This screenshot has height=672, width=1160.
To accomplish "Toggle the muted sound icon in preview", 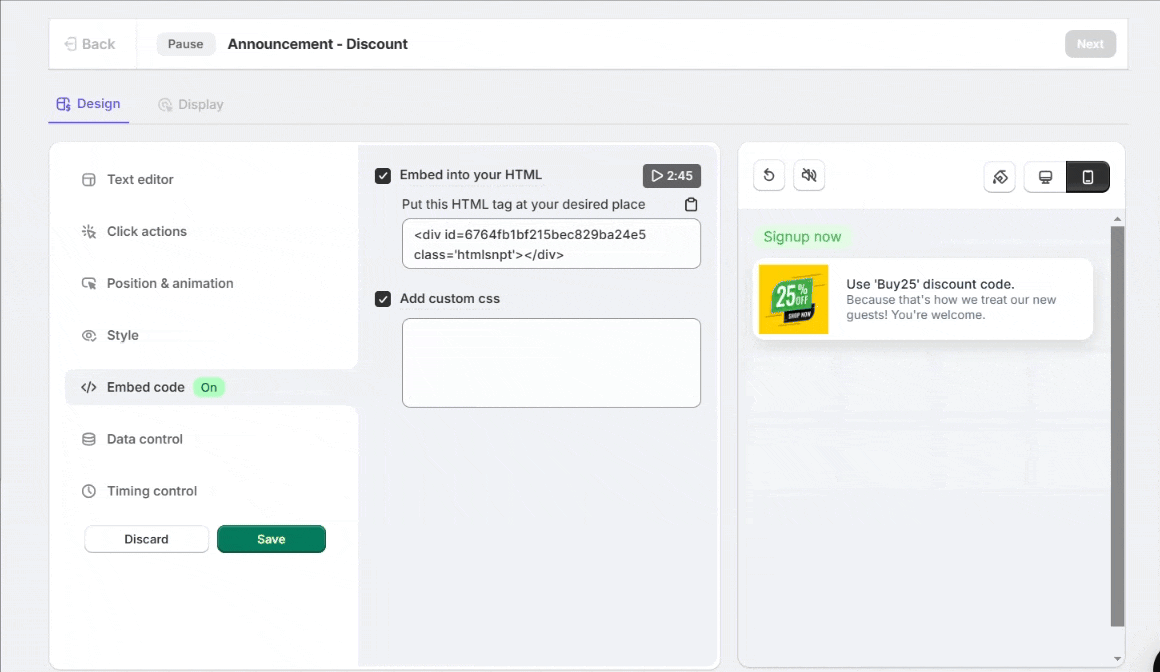I will 809,176.
